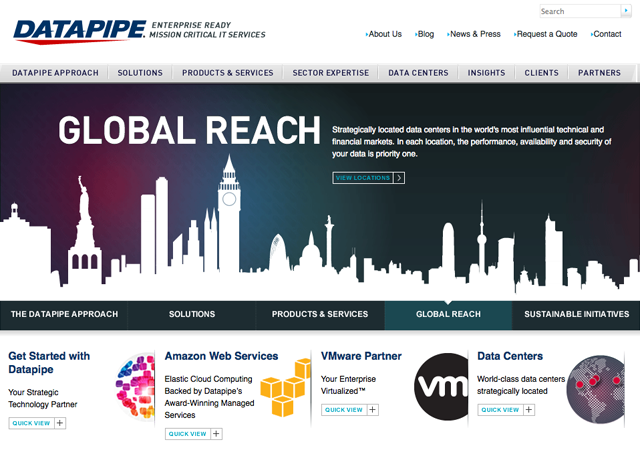This screenshot has width=640, height=450.
Task: Open Clients menu item
Action: (542, 73)
